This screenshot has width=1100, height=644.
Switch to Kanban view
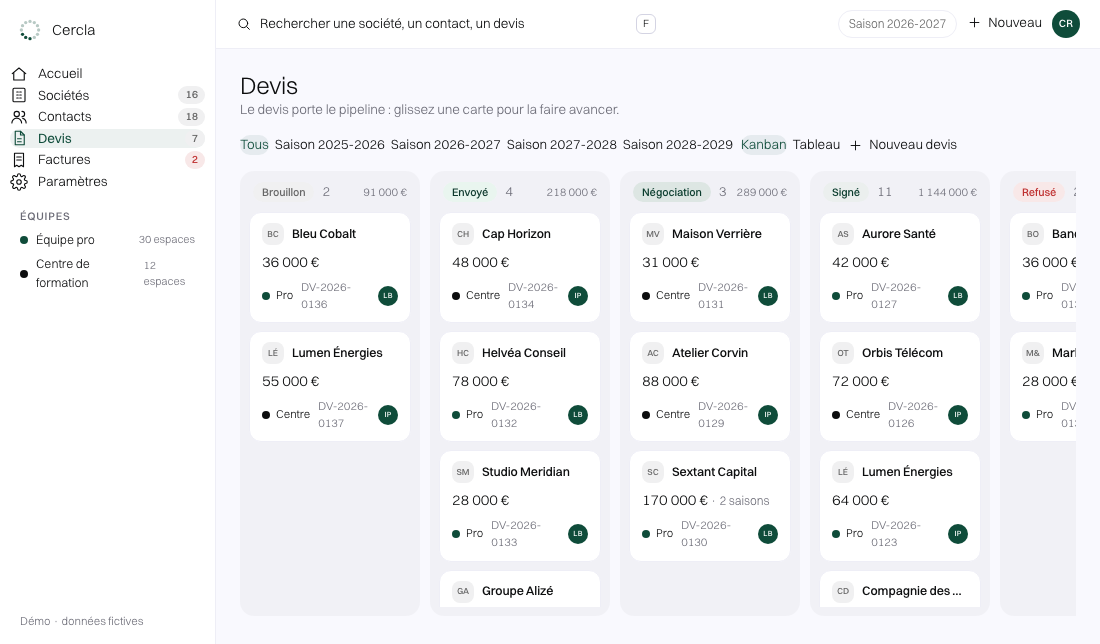[763, 145]
